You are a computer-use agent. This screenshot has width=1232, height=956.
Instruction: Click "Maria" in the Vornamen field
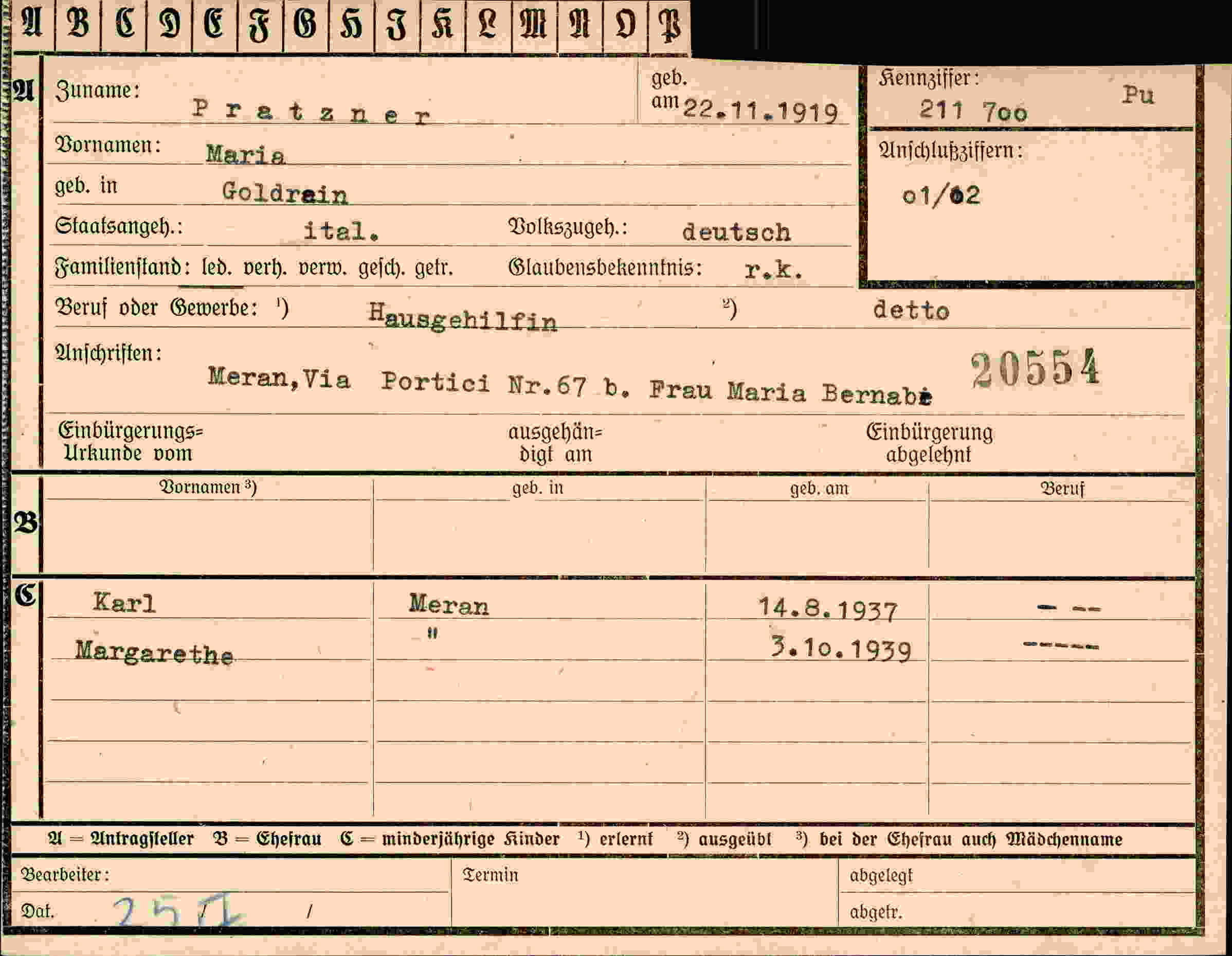pos(245,154)
